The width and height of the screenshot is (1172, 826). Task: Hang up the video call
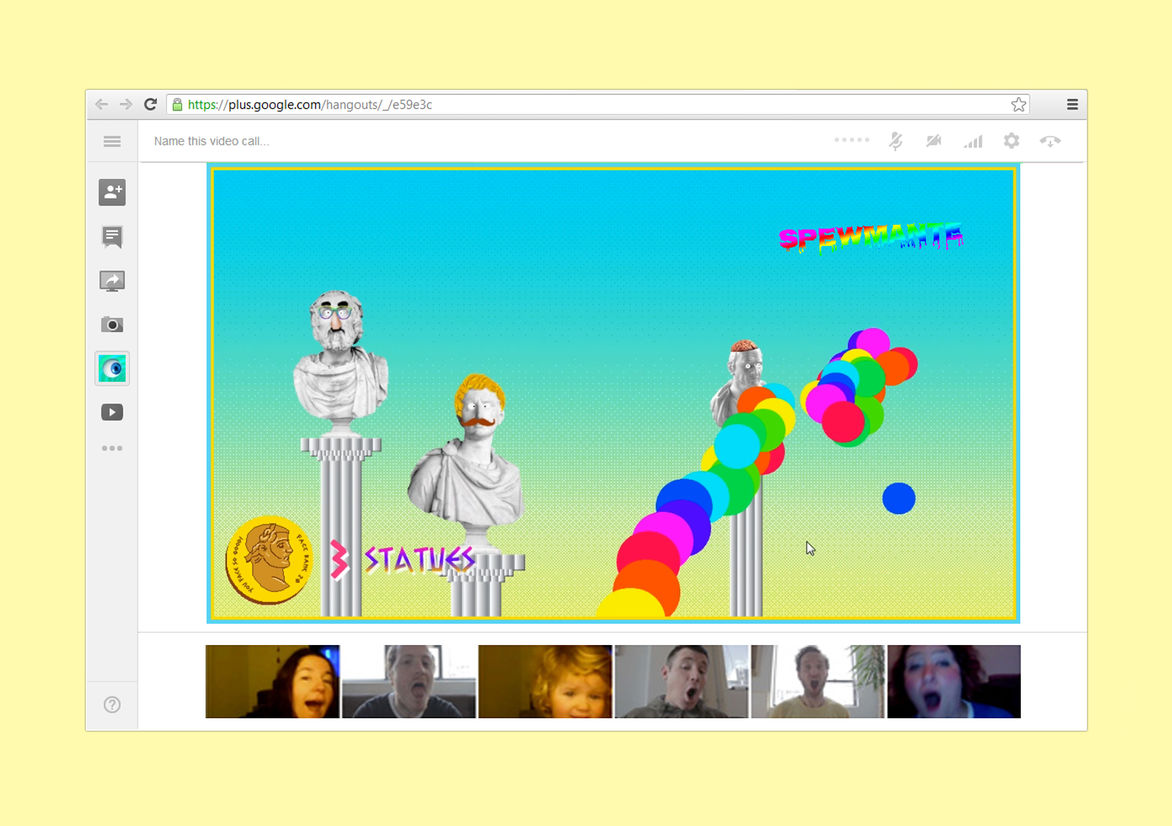1050,142
